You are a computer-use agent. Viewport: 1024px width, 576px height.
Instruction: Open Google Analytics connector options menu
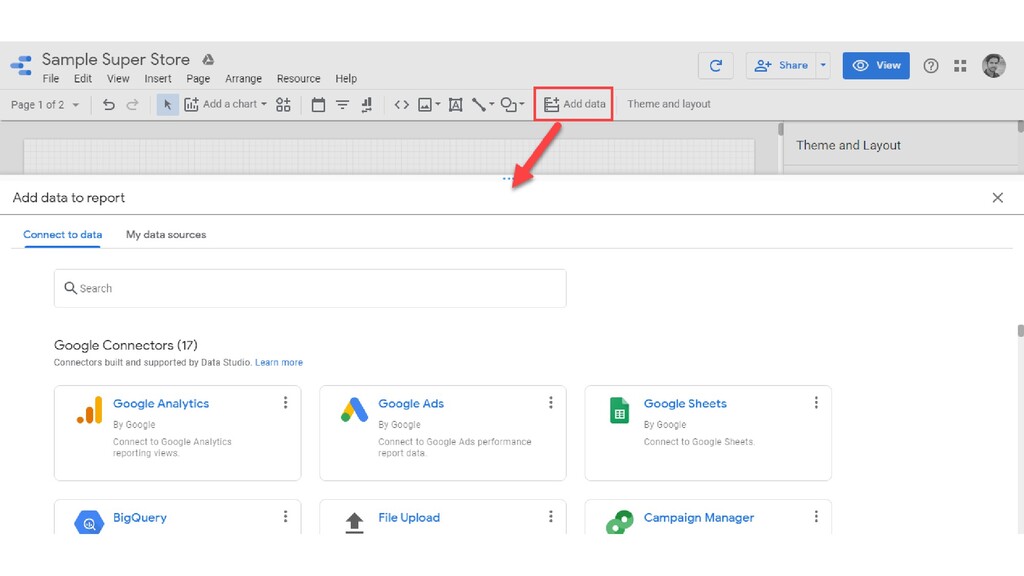coord(285,403)
